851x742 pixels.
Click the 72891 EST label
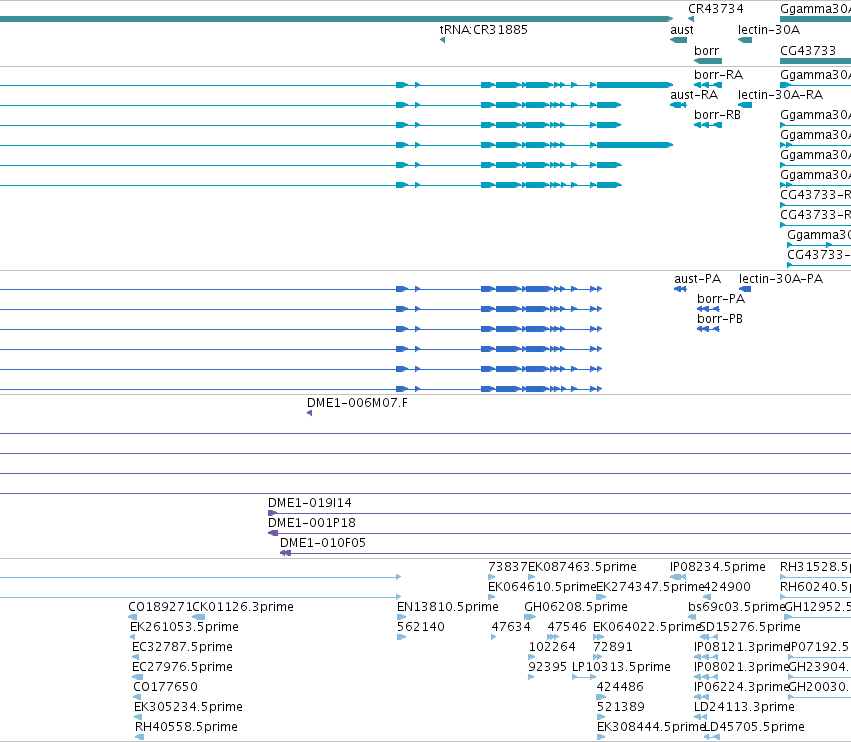613,647
